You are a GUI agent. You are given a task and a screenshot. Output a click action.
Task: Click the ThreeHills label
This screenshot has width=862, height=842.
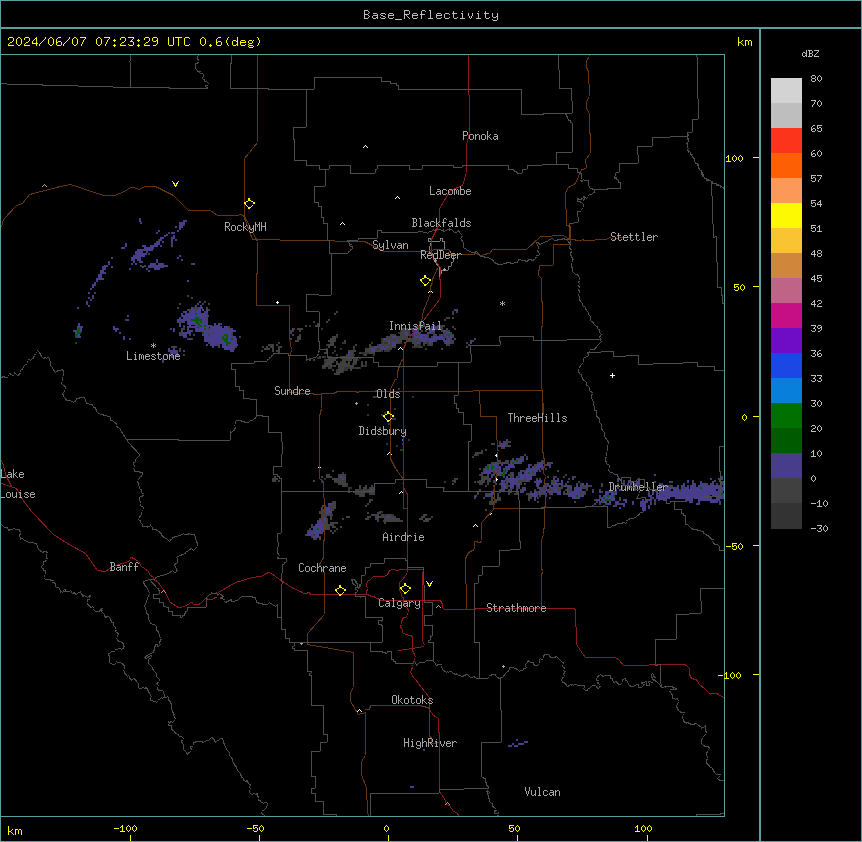[x=537, y=418]
